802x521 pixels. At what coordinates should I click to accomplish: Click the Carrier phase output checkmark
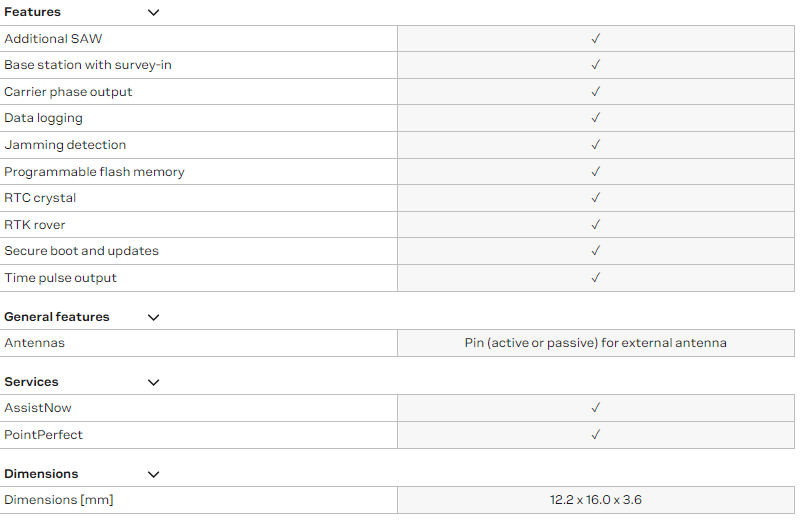point(595,92)
